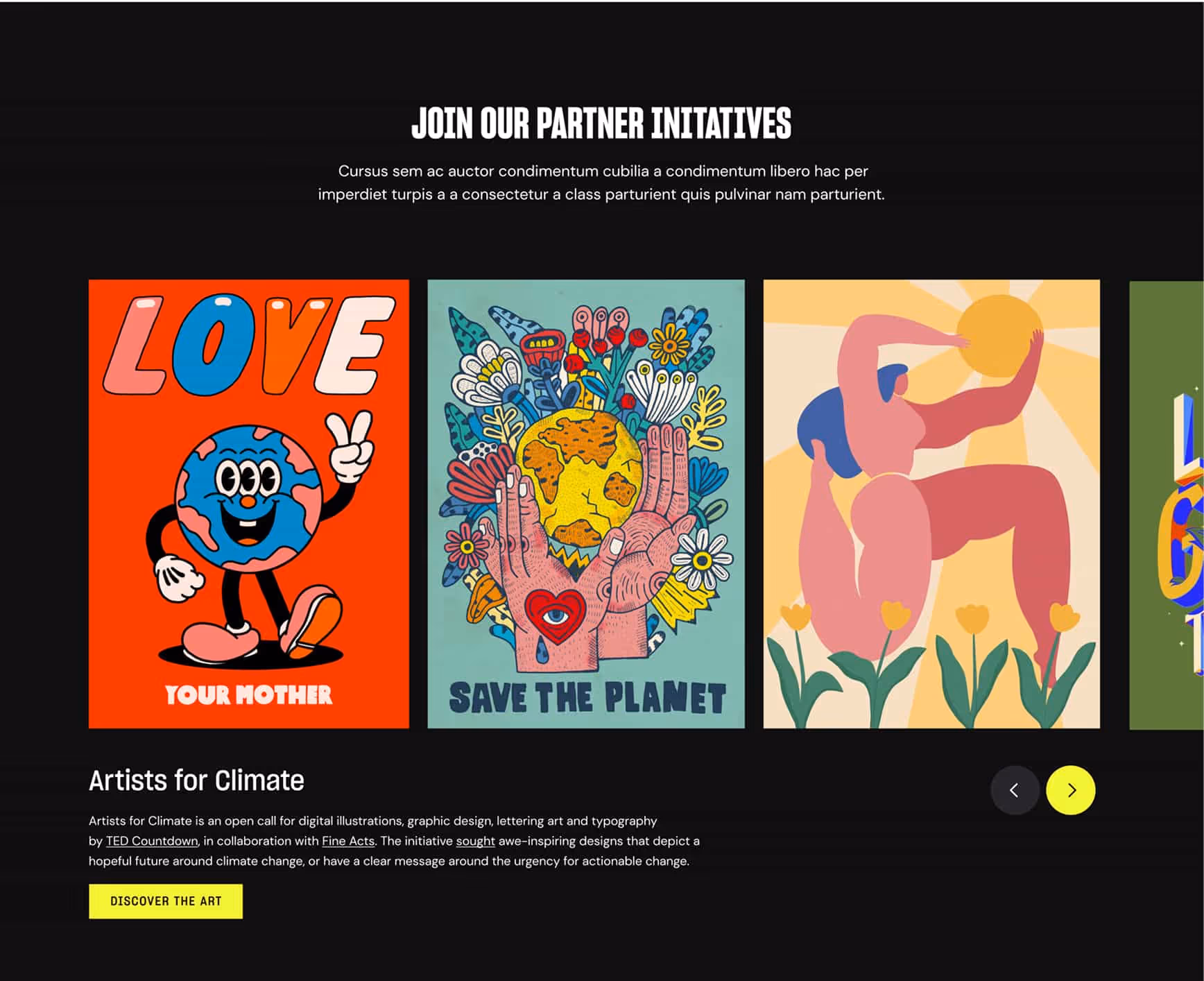Click the Discover The Art button
The image size is (1204, 981).
tap(166, 901)
